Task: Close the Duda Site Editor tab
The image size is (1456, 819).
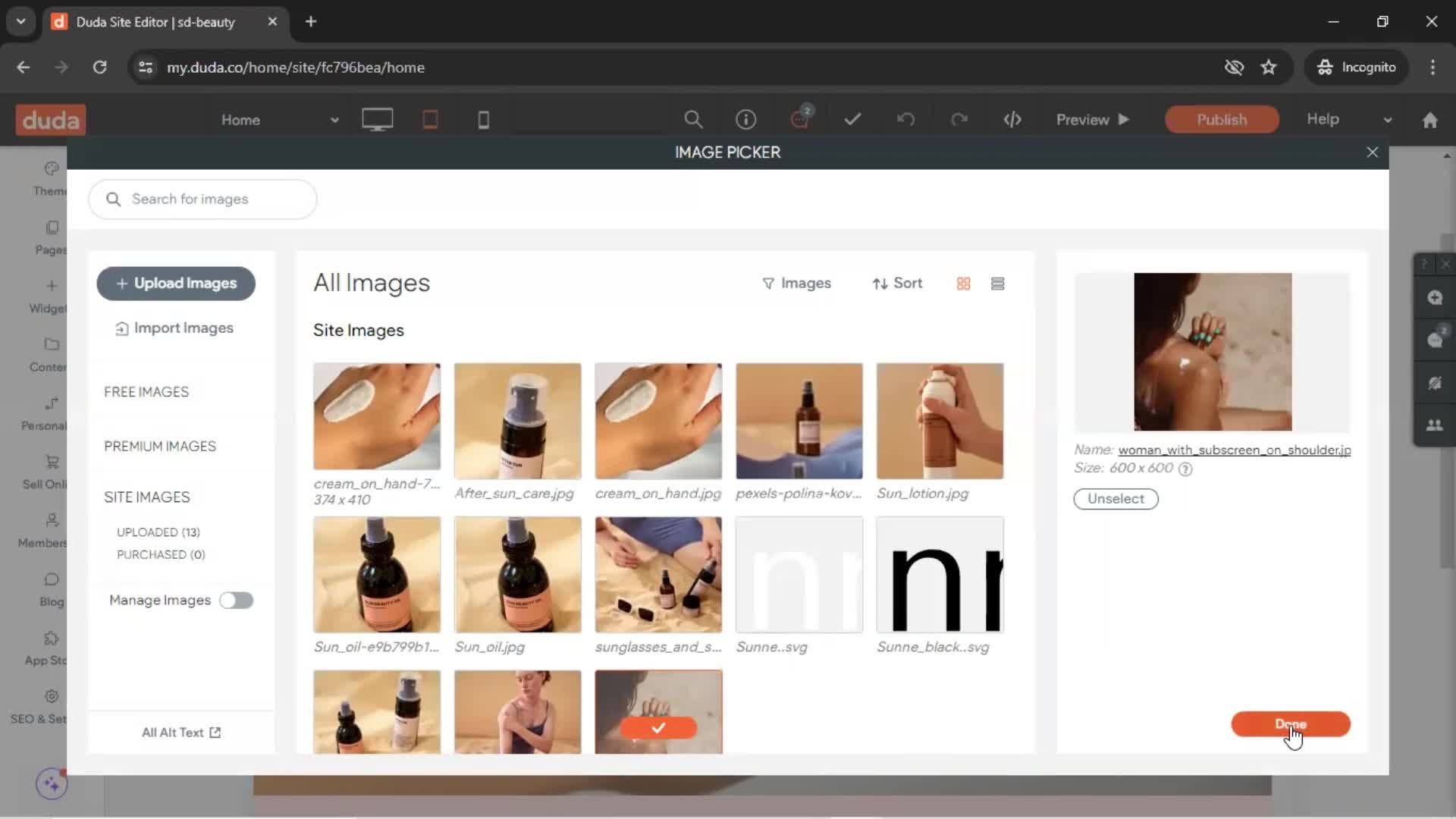Action: tap(272, 21)
